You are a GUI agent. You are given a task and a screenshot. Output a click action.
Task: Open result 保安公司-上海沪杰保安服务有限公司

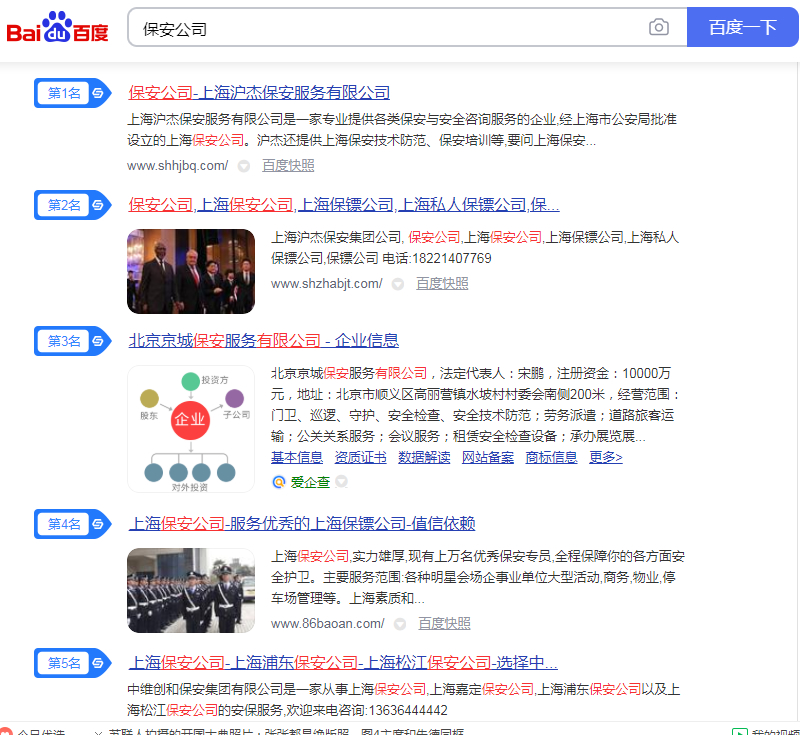(x=259, y=93)
